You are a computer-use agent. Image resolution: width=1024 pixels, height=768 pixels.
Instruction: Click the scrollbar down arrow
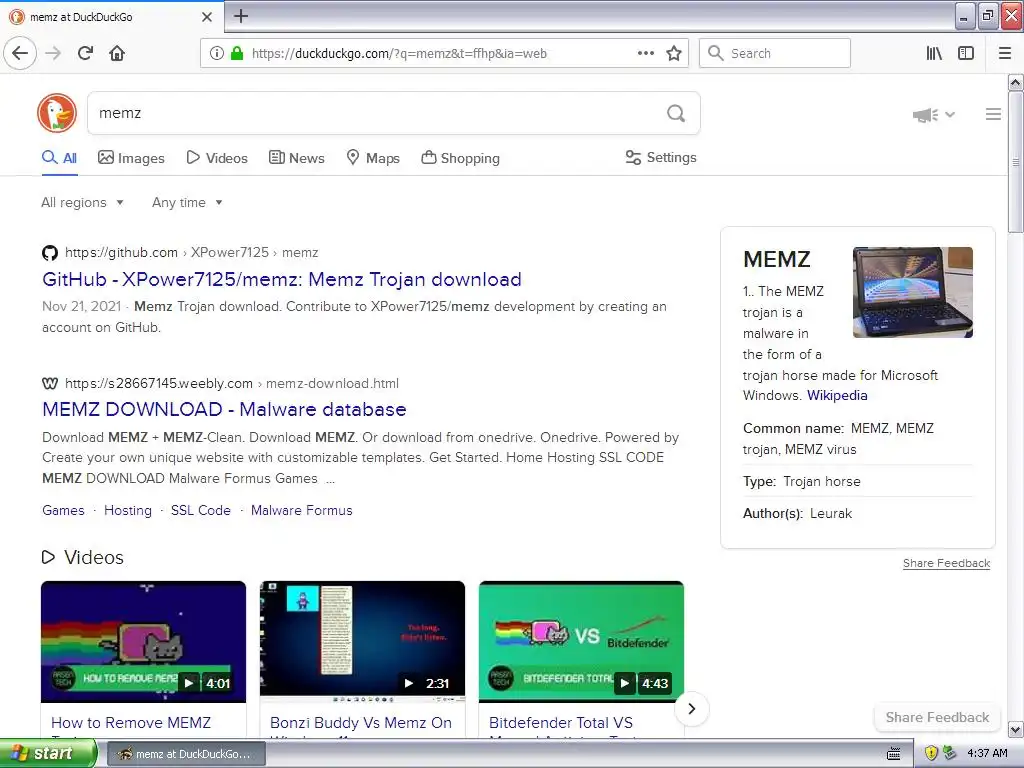coord(1015,729)
